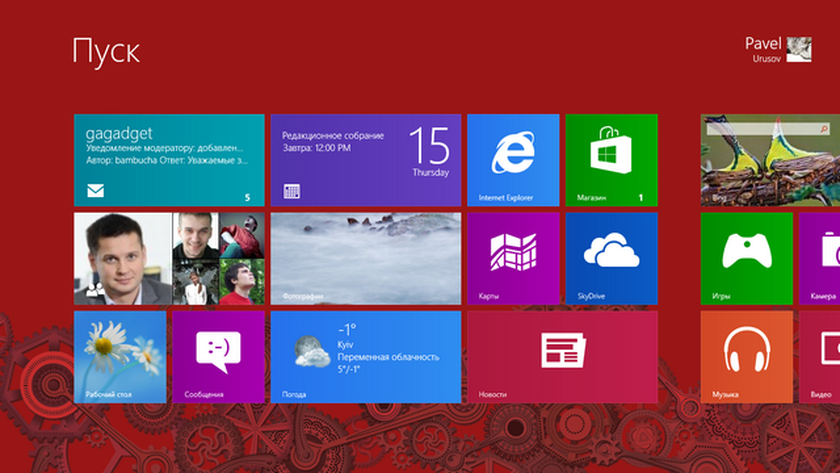840x473 pixels.
Task: Open the gagadget mail tile
Action: 169,159
